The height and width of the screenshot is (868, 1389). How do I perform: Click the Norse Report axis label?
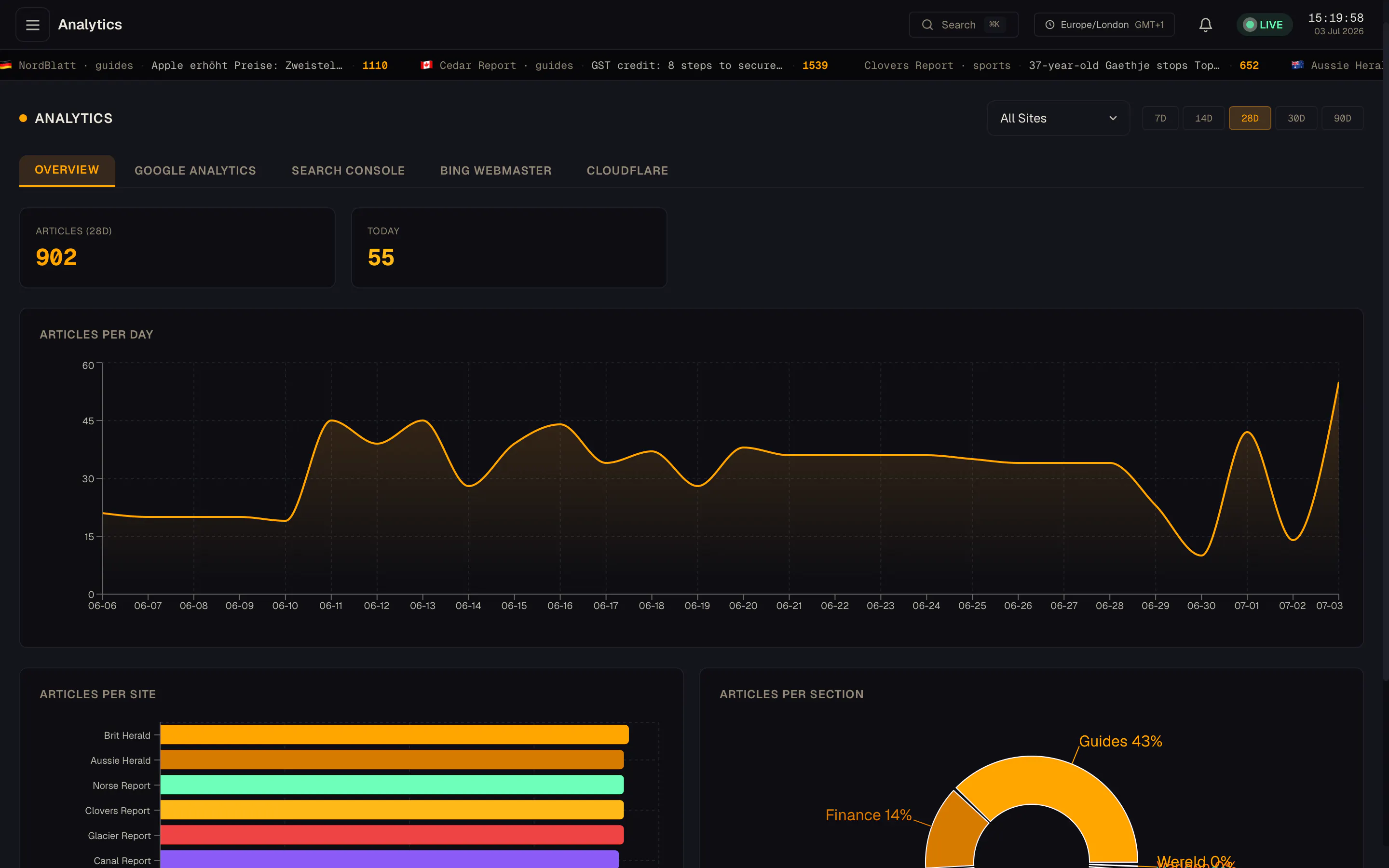point(122,786)
